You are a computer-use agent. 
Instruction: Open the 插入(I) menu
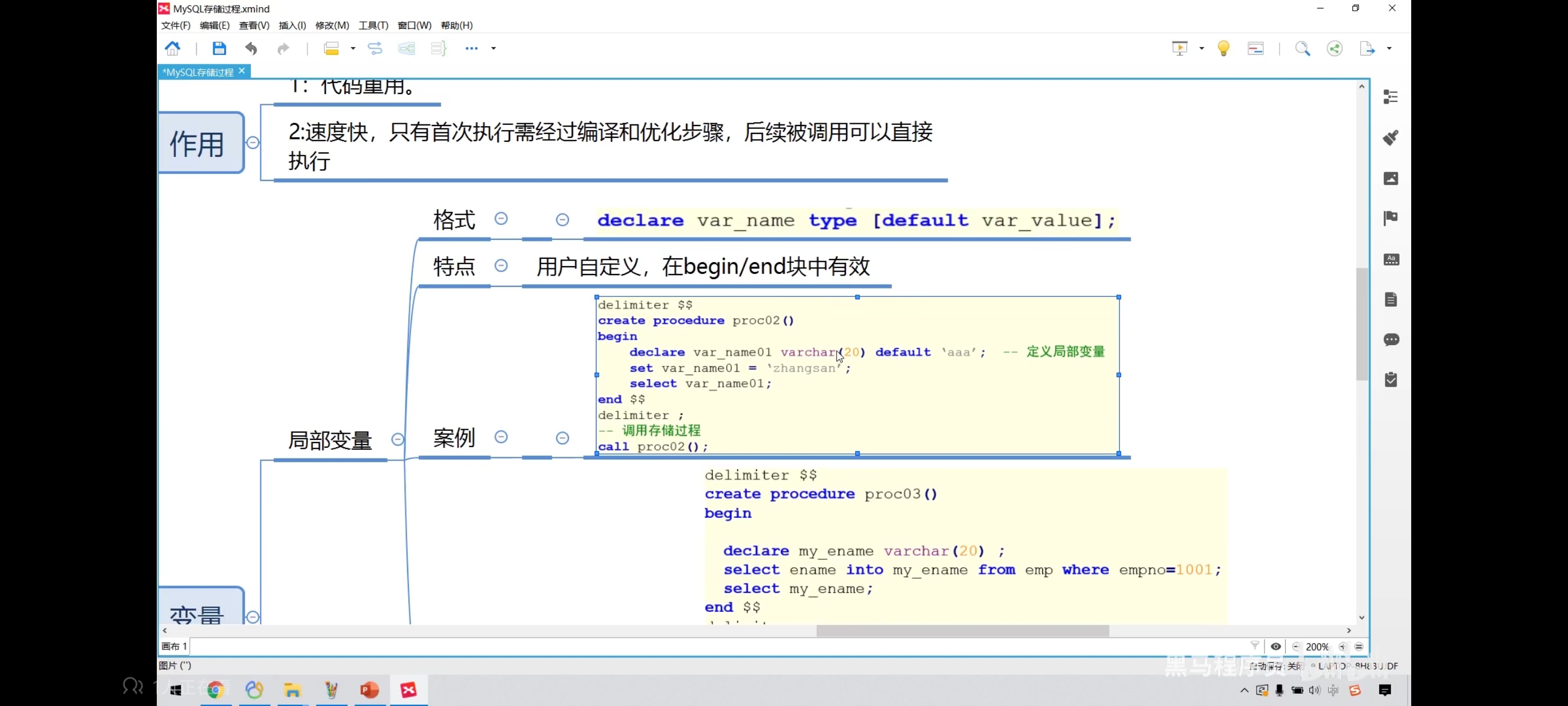click(292, 25)
